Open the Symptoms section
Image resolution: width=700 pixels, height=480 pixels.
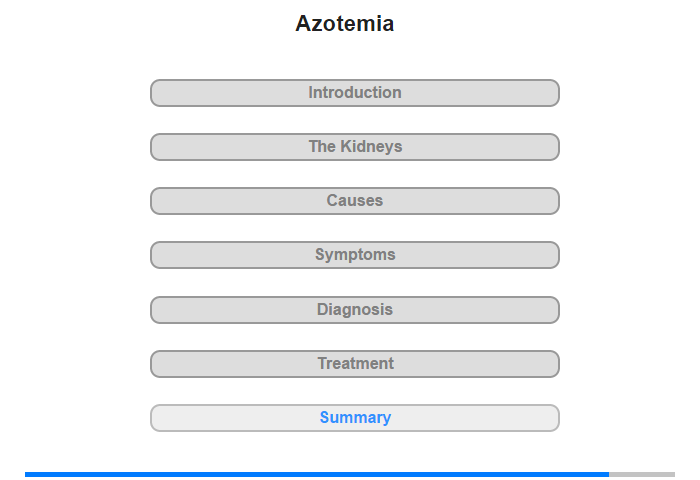355,255
